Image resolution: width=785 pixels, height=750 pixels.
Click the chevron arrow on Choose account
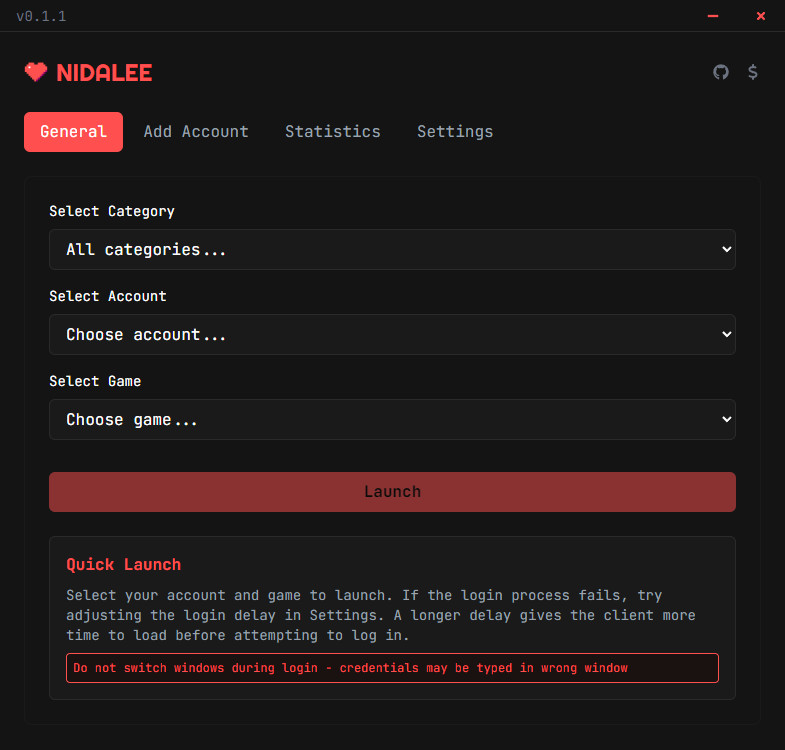click(726, 334)
